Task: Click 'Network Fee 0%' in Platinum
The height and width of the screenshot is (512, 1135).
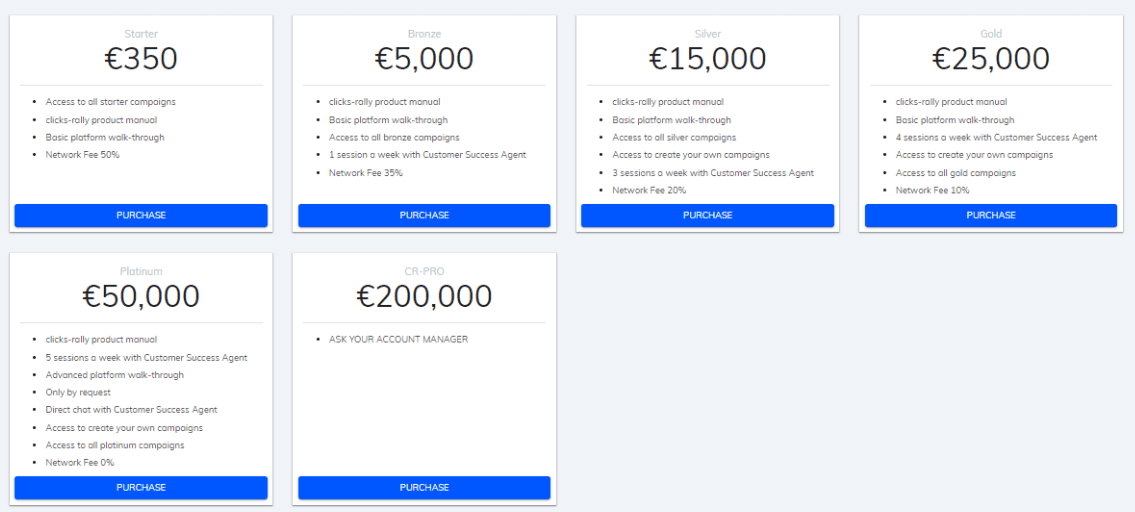Action: (x=80, y=463)
